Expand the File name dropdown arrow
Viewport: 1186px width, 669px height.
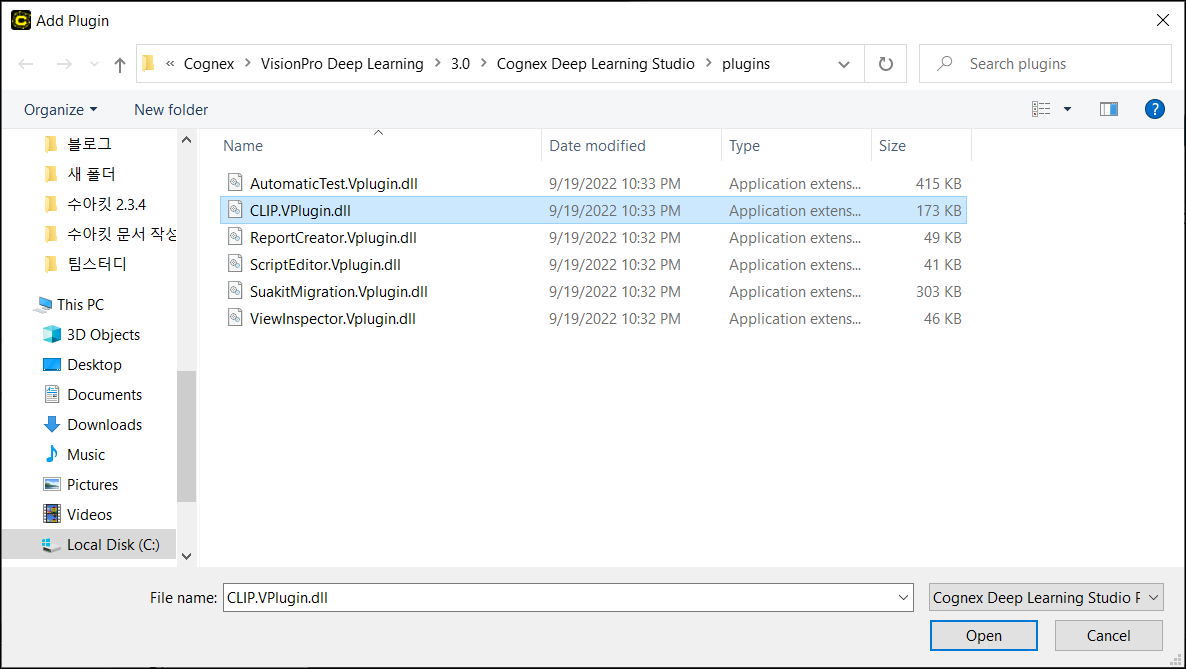903,598
